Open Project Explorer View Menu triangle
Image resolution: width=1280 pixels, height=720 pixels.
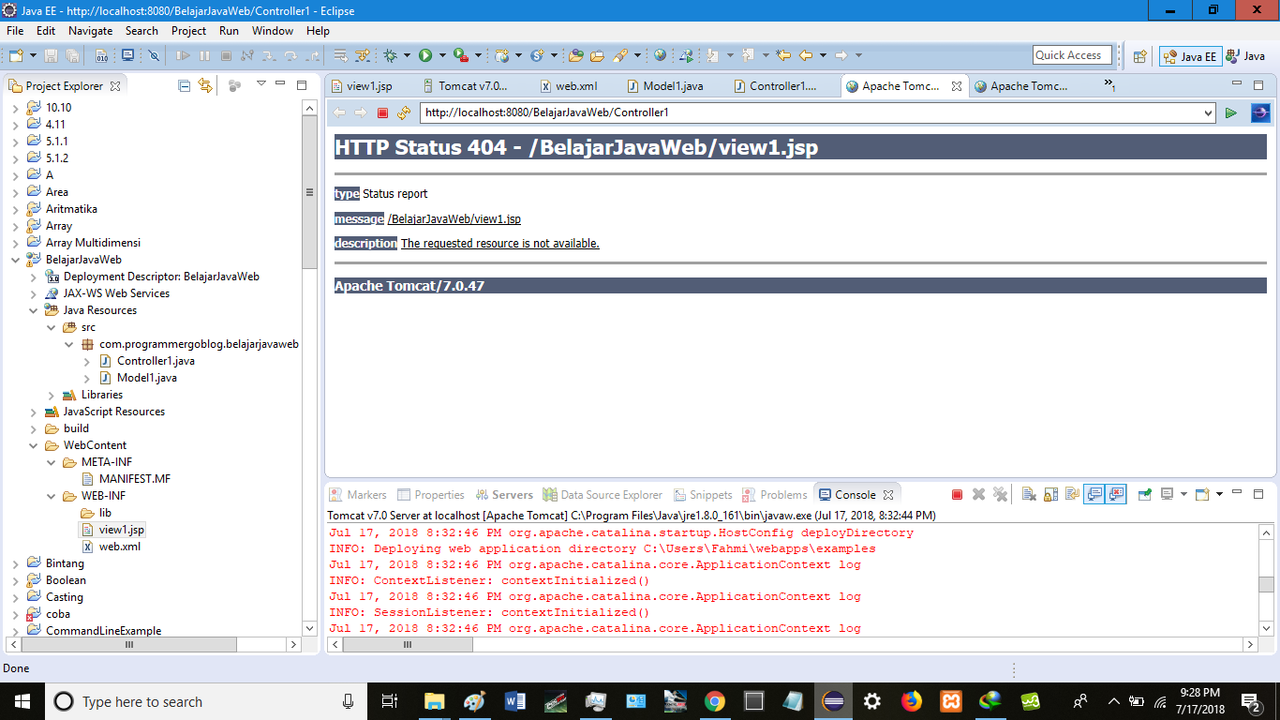260,85
